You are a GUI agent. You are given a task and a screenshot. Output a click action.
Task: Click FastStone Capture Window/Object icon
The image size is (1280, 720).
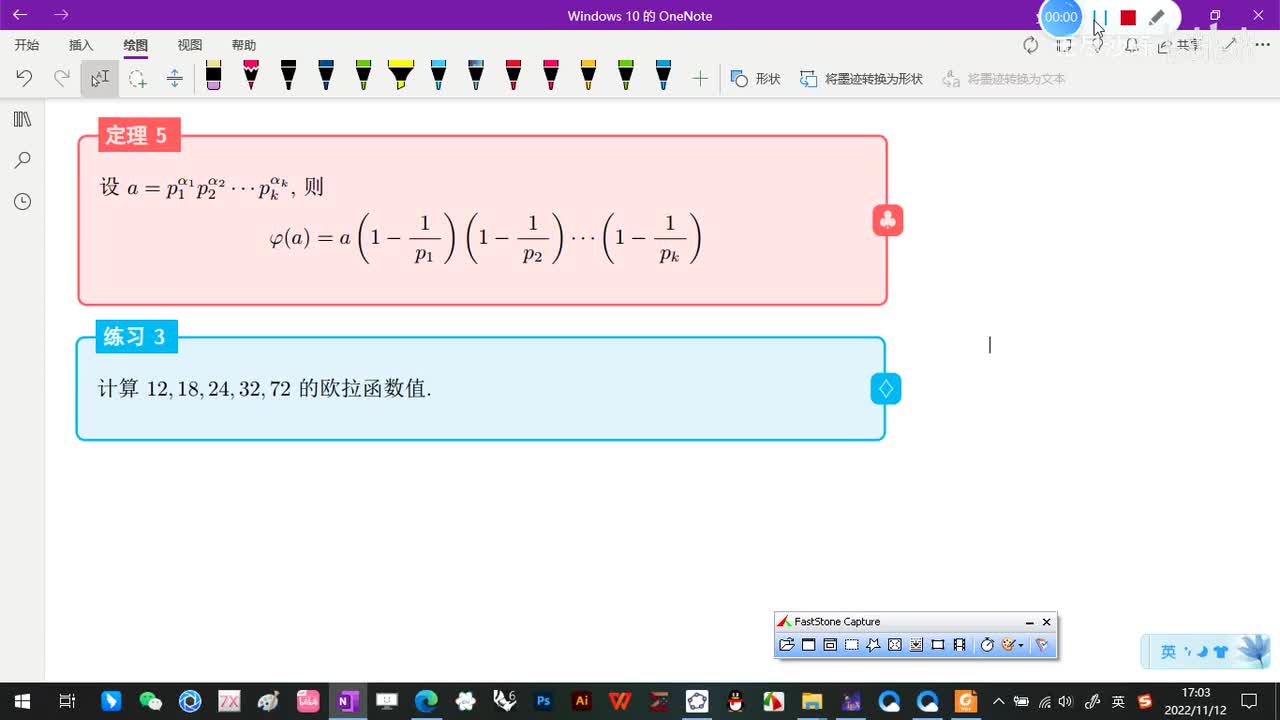(830, 645)
